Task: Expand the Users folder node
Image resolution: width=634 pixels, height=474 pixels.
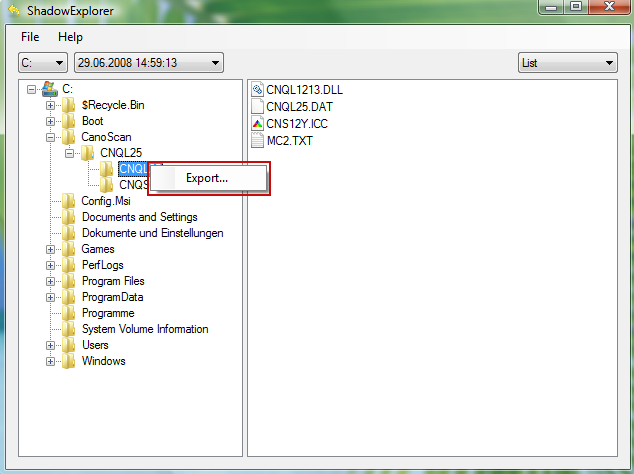Action: pos(51,345)
